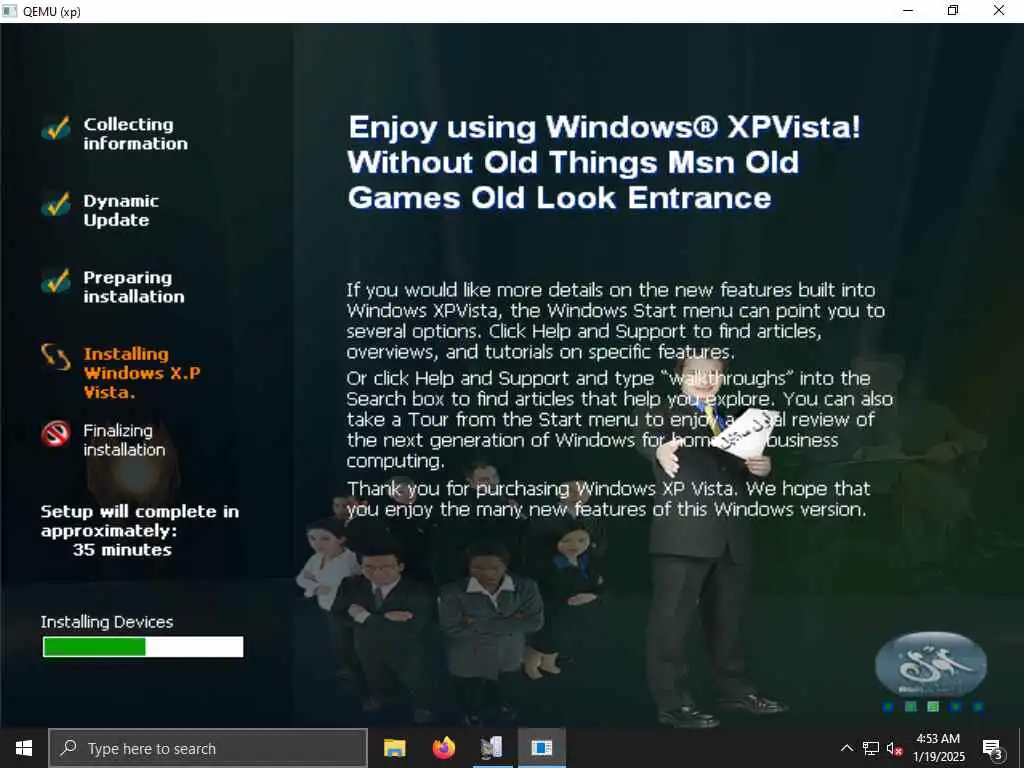Image resolution: width=1024 pixels, height=768 pixels.
Task: Open the Windows Start menu
Action: tap(24, 748)
